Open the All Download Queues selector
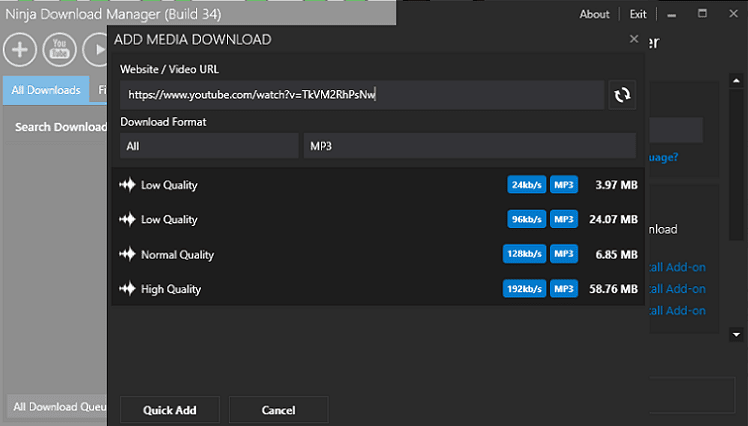748x426 pixels. click(57, 406)
